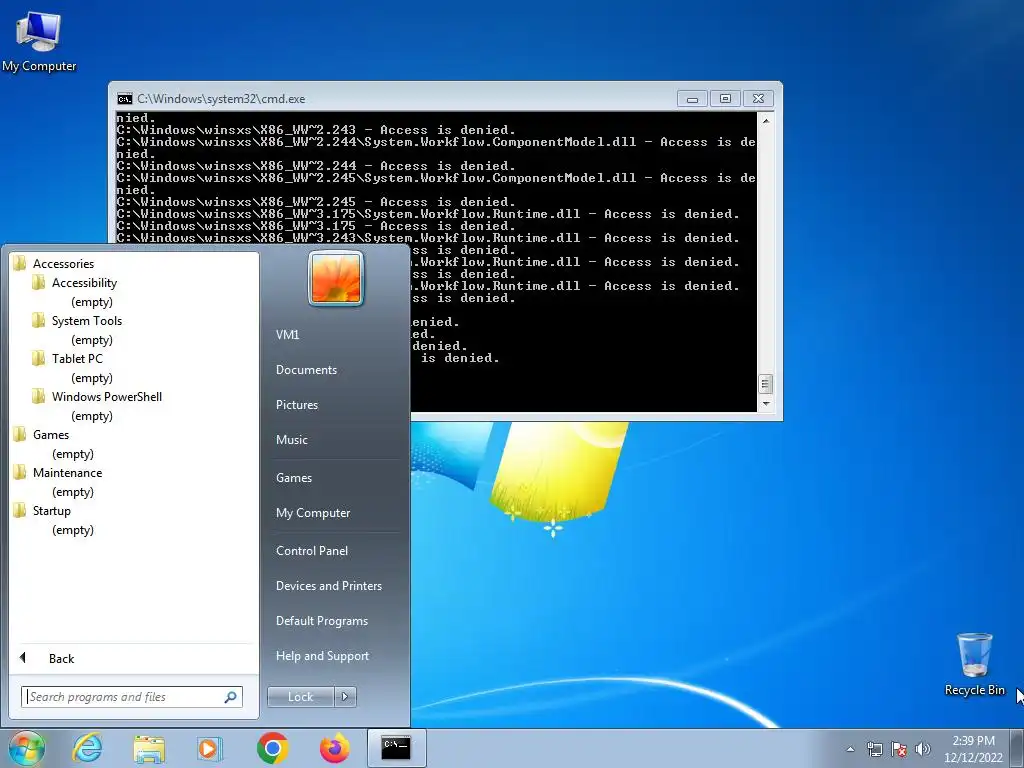Open Action Center flag icon
This screenshot has width=1024, height=768.
(x=899, y=749)
